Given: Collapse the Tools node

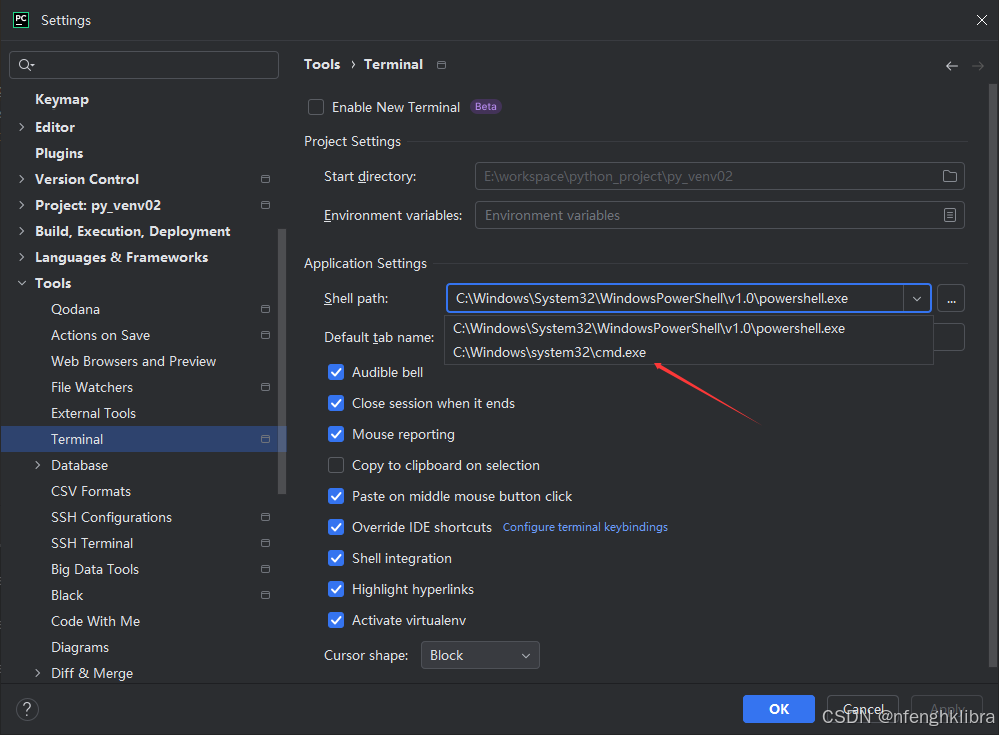Looking at the screenshot, I should coord(22,283).
